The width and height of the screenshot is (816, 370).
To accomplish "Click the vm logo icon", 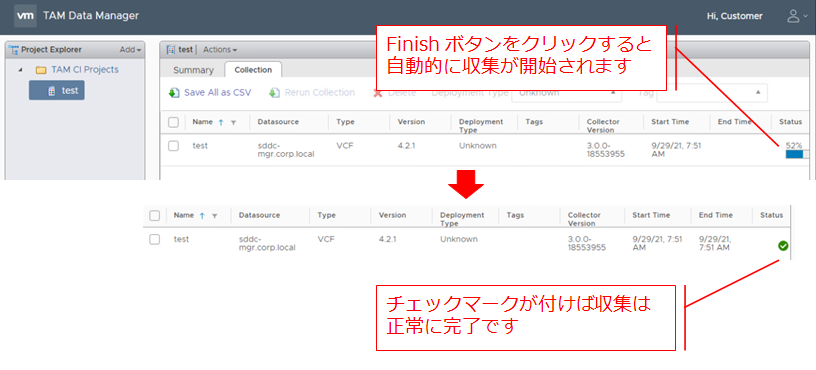I will coord(25,16).
